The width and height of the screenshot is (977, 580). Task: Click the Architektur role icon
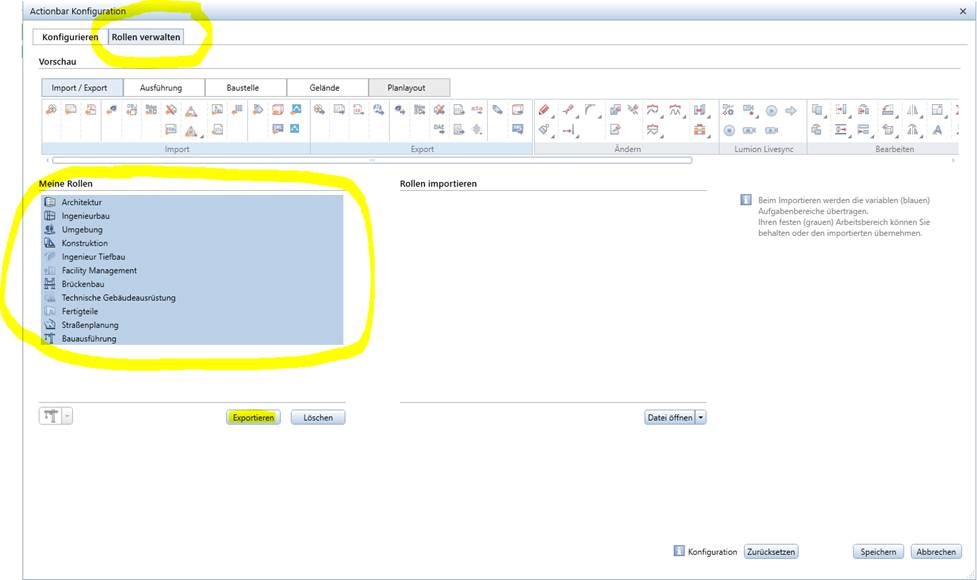tap(51, 202)
